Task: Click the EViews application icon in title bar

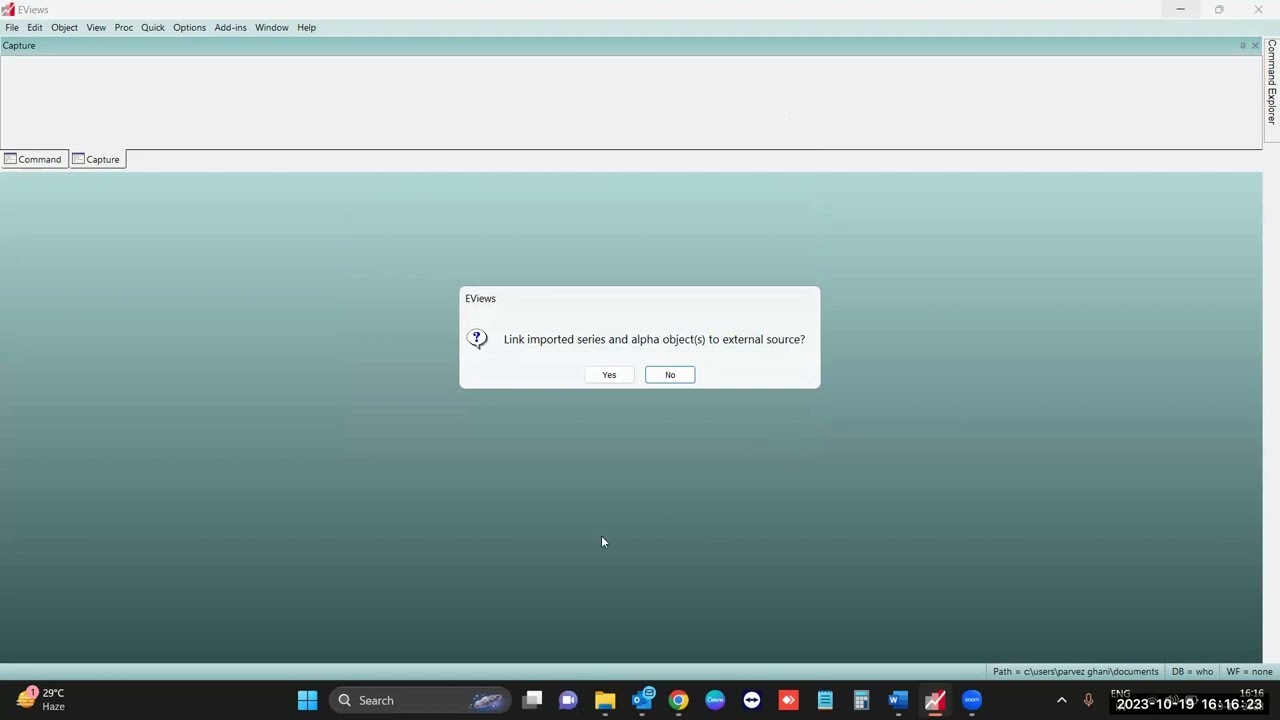Action: (x=8, y=9)
